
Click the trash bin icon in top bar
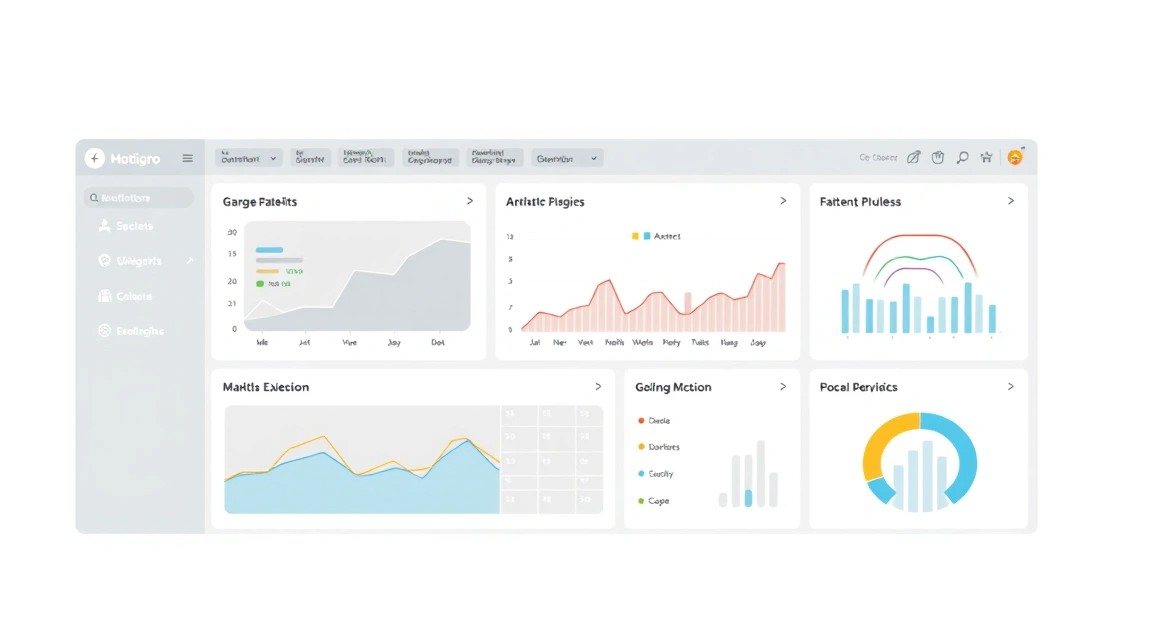[x=937, y=157]
